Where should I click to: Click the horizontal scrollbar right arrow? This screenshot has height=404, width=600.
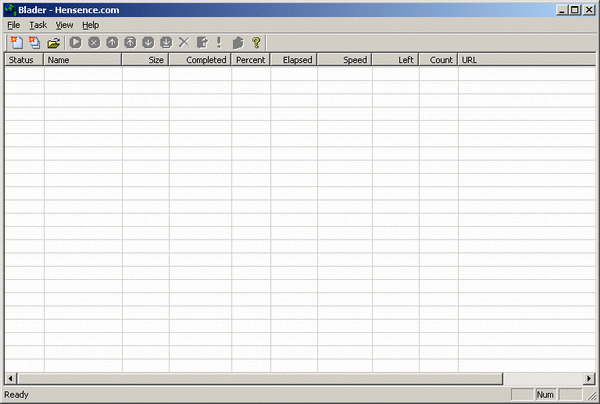point(589,378)
